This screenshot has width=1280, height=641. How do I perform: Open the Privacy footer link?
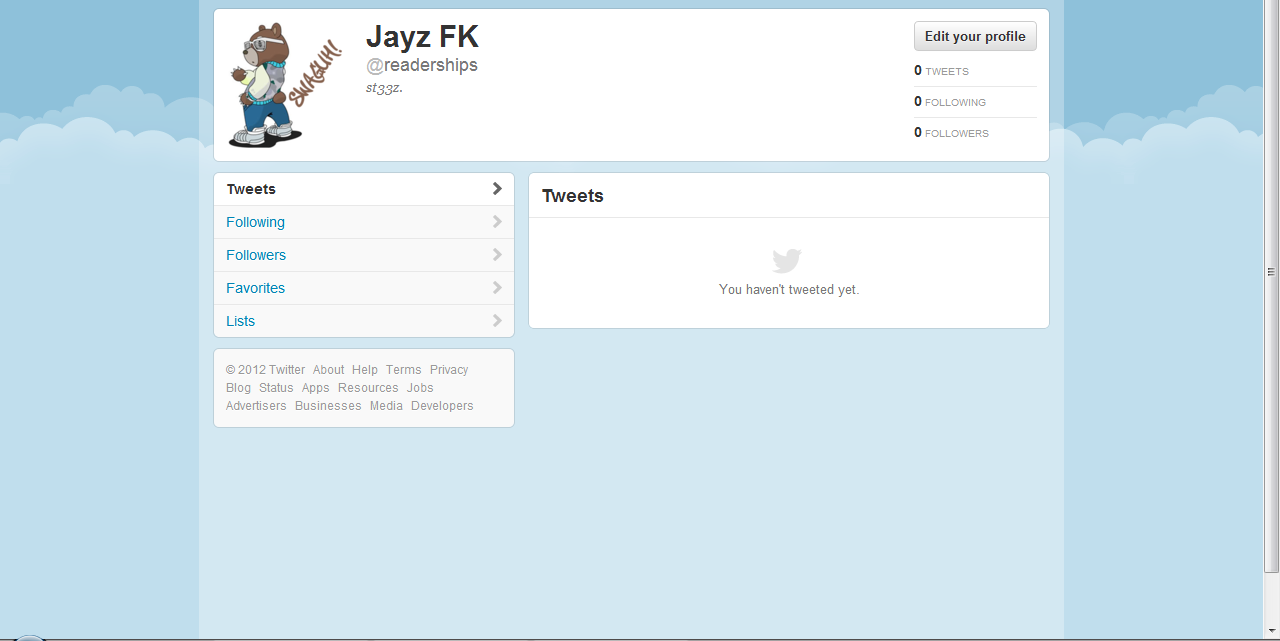pyautogui.click(x=449, y=370)
